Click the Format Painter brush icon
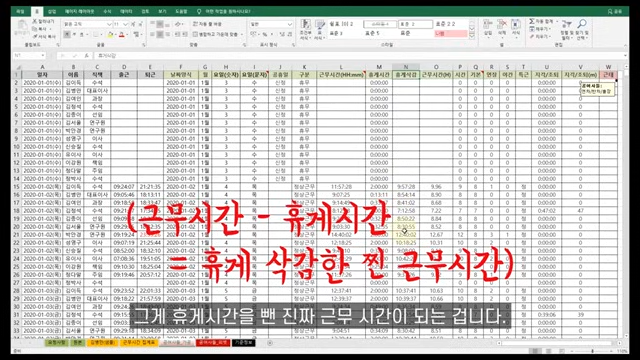 [35, 37]
